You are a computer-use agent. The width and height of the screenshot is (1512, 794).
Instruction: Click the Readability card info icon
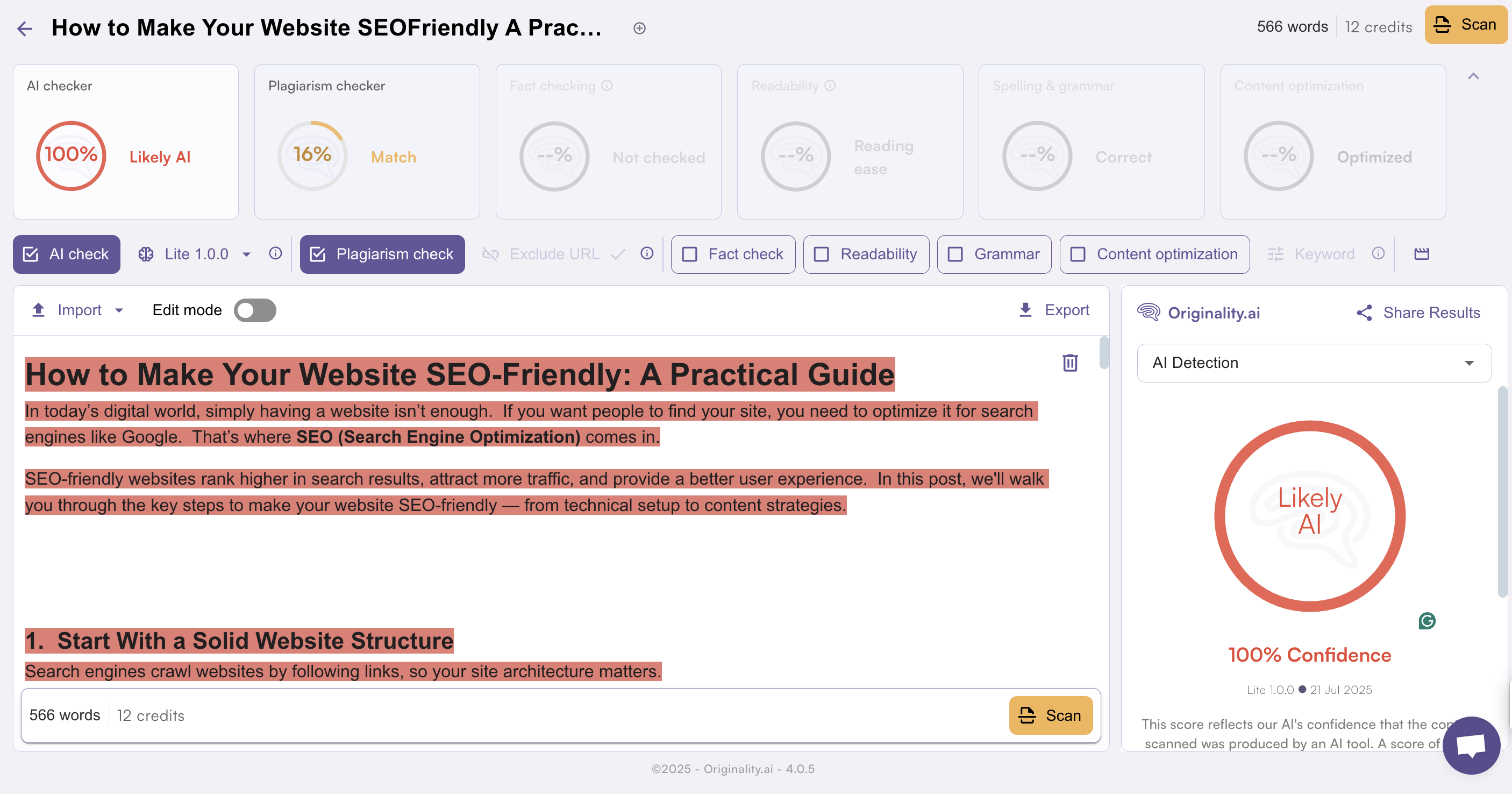pyautogui.click(x=830, y=86)
